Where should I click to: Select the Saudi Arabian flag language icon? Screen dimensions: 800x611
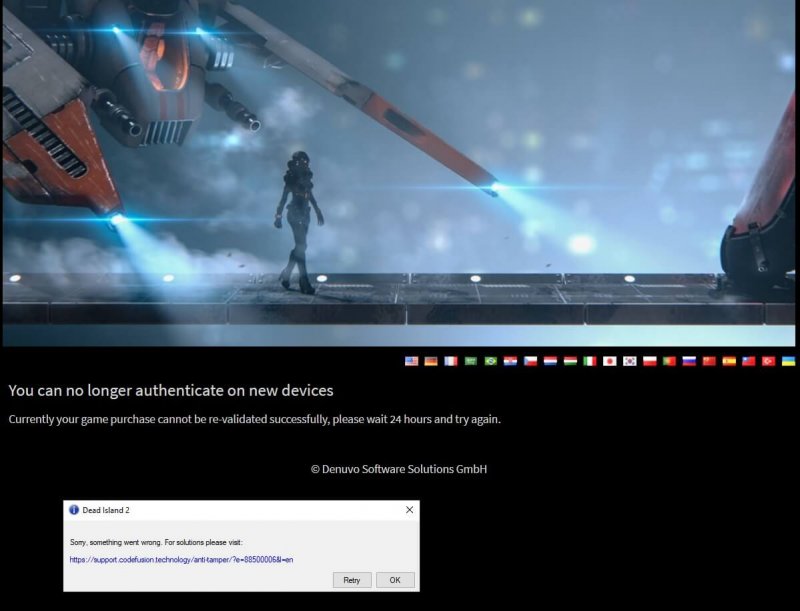pos(469,362)
